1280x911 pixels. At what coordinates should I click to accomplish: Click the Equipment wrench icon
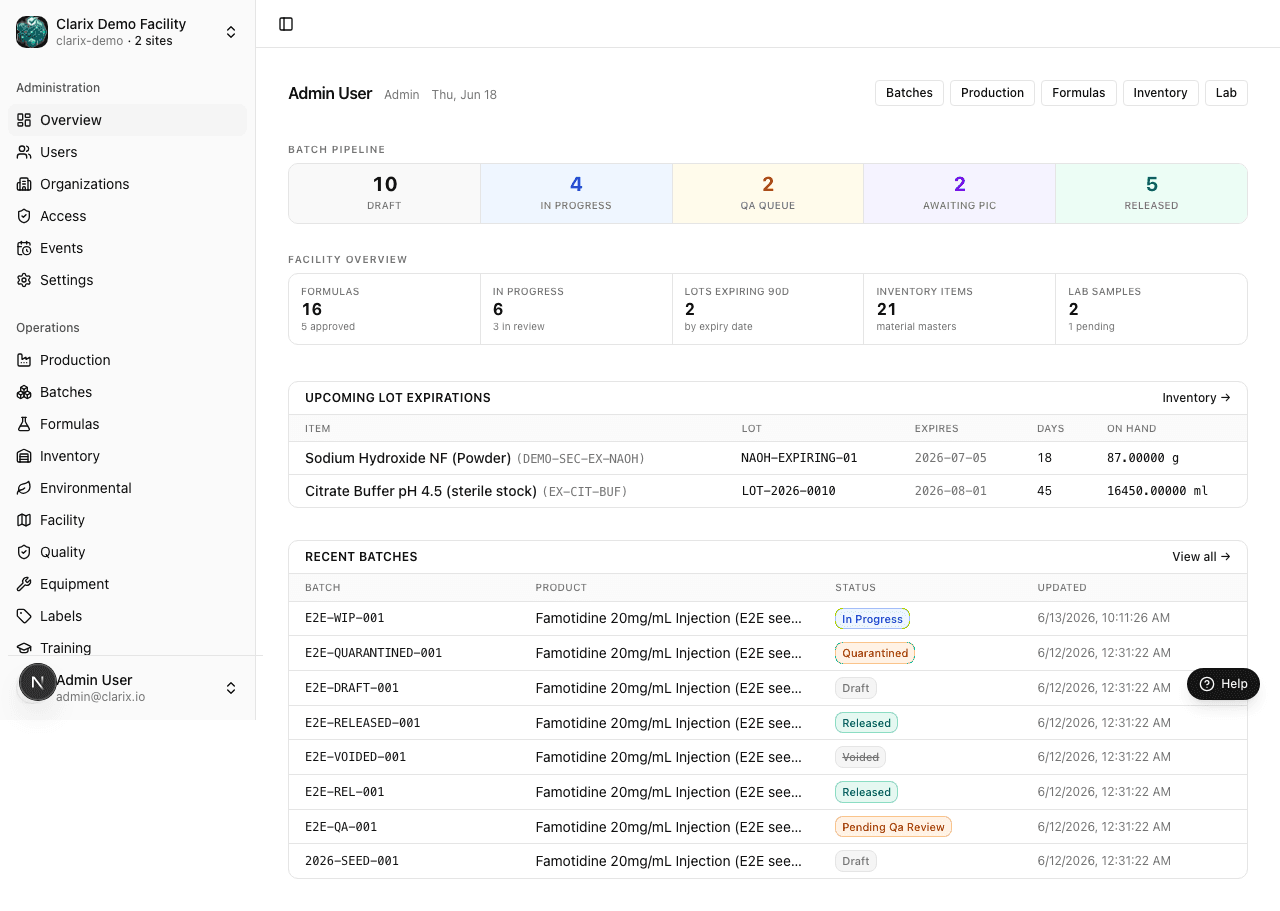[x=24, y=584]
